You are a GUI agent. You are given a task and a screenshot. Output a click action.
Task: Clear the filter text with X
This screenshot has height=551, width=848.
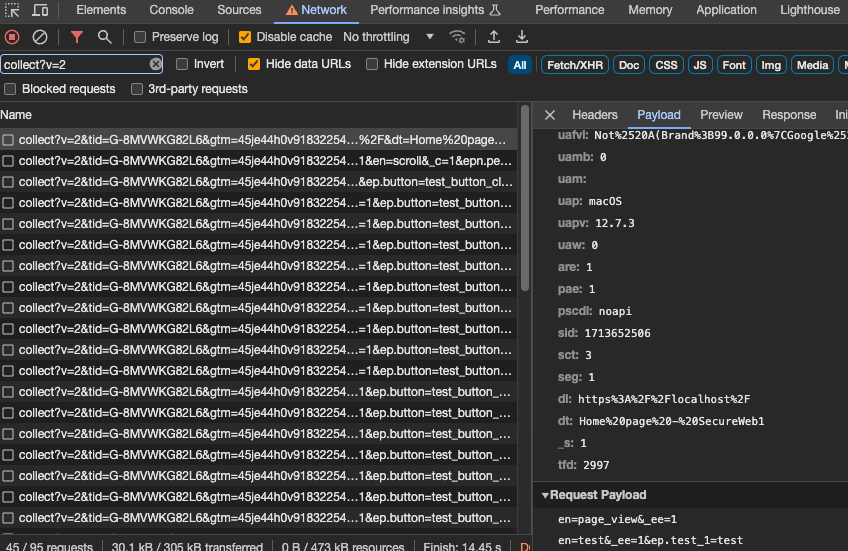pos(156,64)
